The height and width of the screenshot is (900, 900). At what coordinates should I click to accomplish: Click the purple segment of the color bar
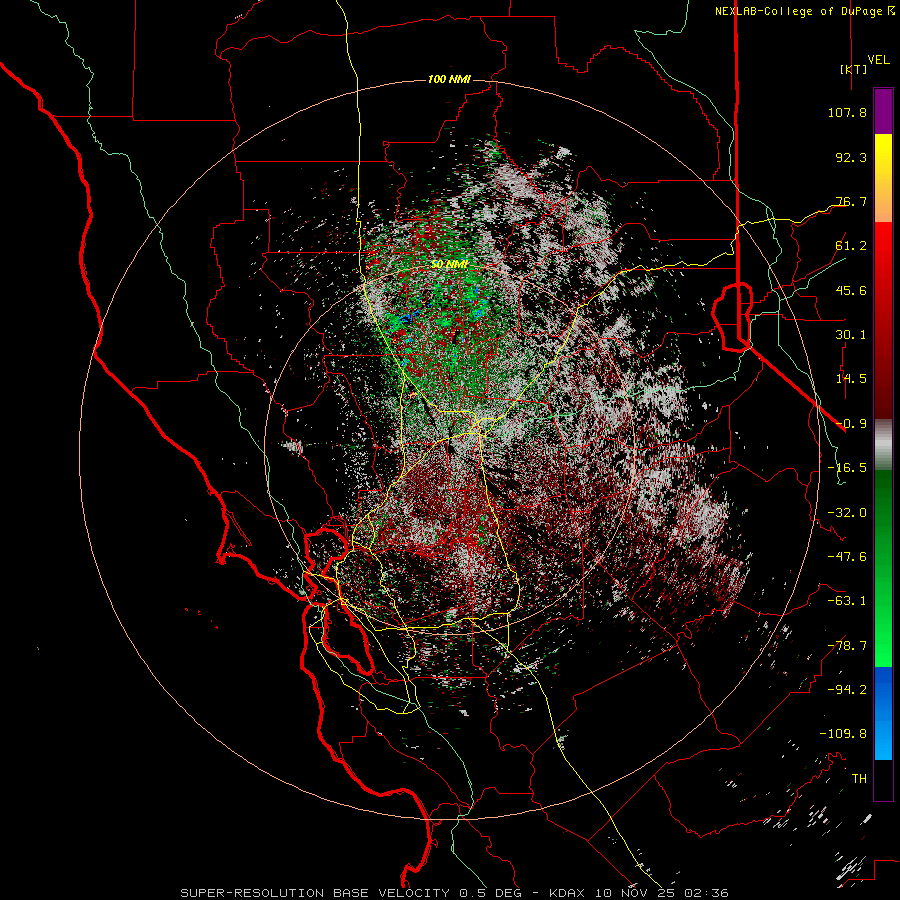(x=883, y=111)
